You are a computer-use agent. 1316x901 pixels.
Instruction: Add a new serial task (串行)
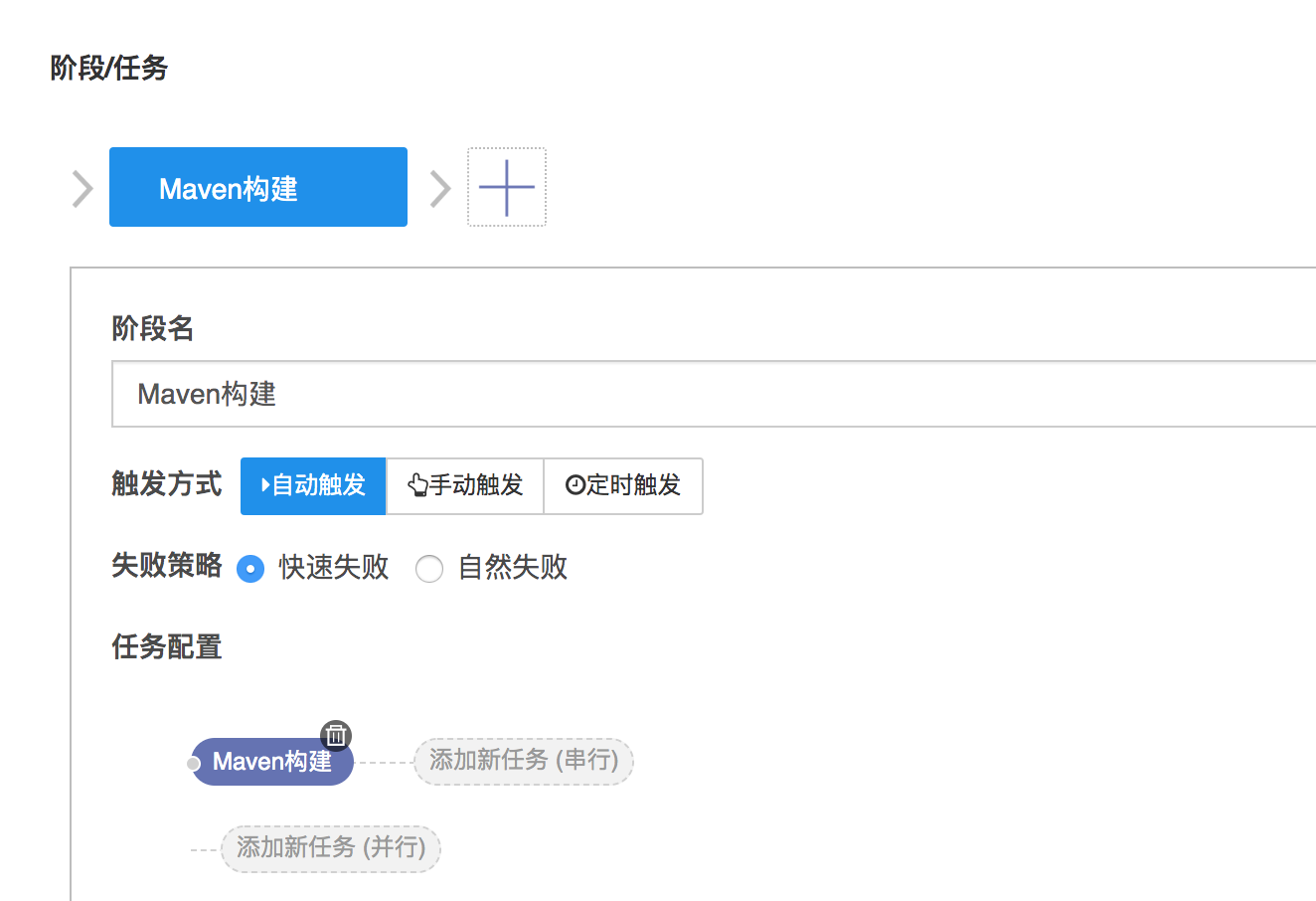pos(524,761)
